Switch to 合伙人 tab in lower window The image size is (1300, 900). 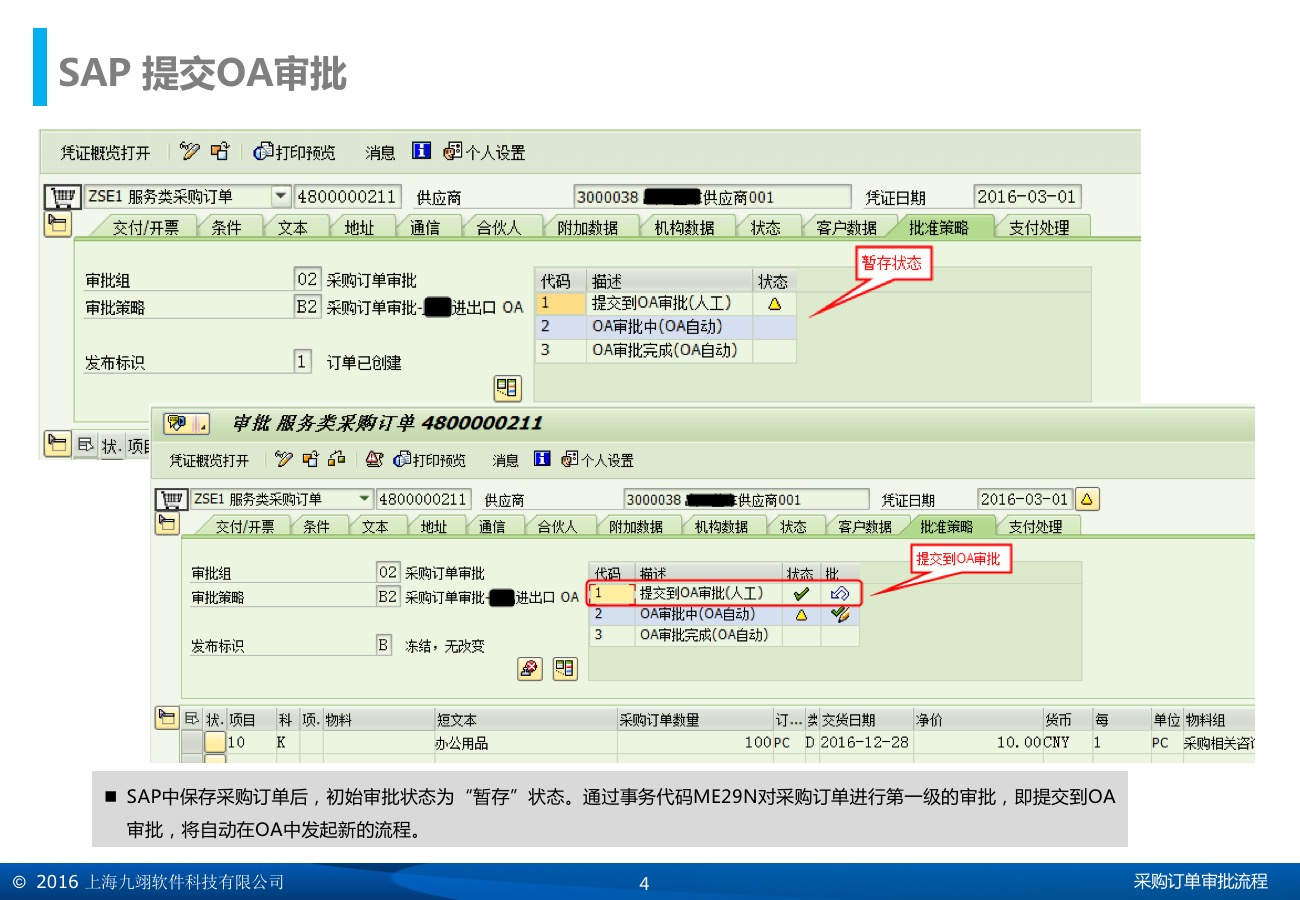[x=557, y=527]
